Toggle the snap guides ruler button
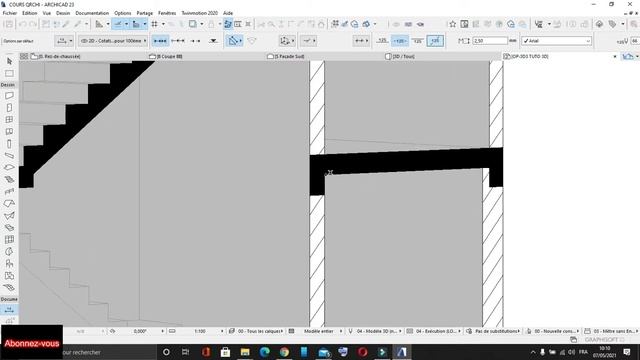The image size is (640, 360). pyautogui.click(x=136, y=24)
